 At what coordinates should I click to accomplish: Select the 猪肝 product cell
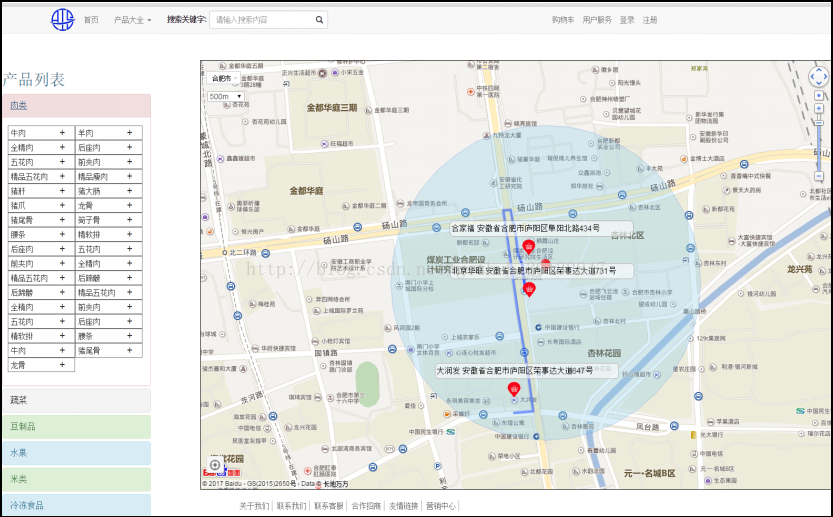41,191
